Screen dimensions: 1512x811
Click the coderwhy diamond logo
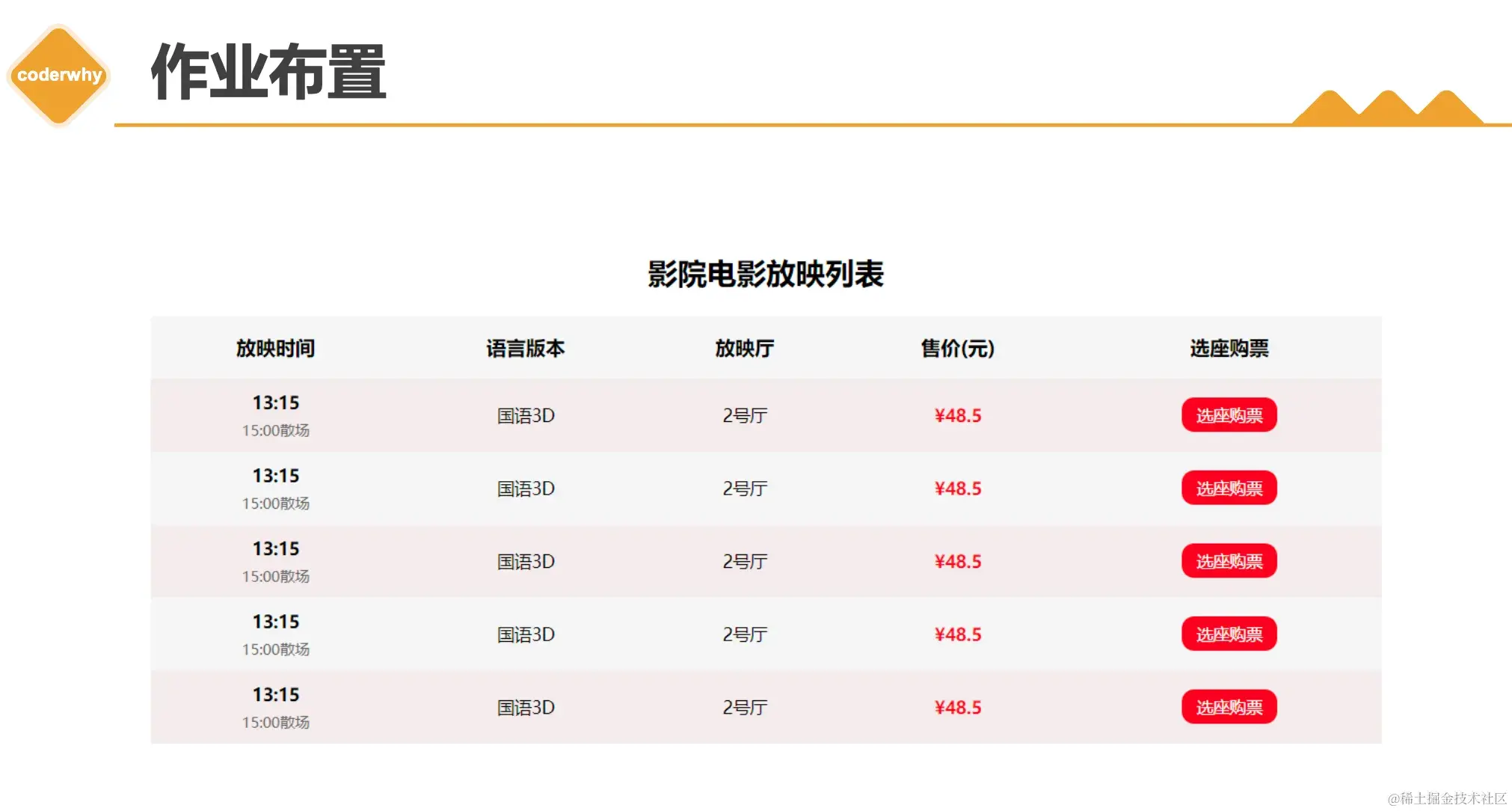59,75
